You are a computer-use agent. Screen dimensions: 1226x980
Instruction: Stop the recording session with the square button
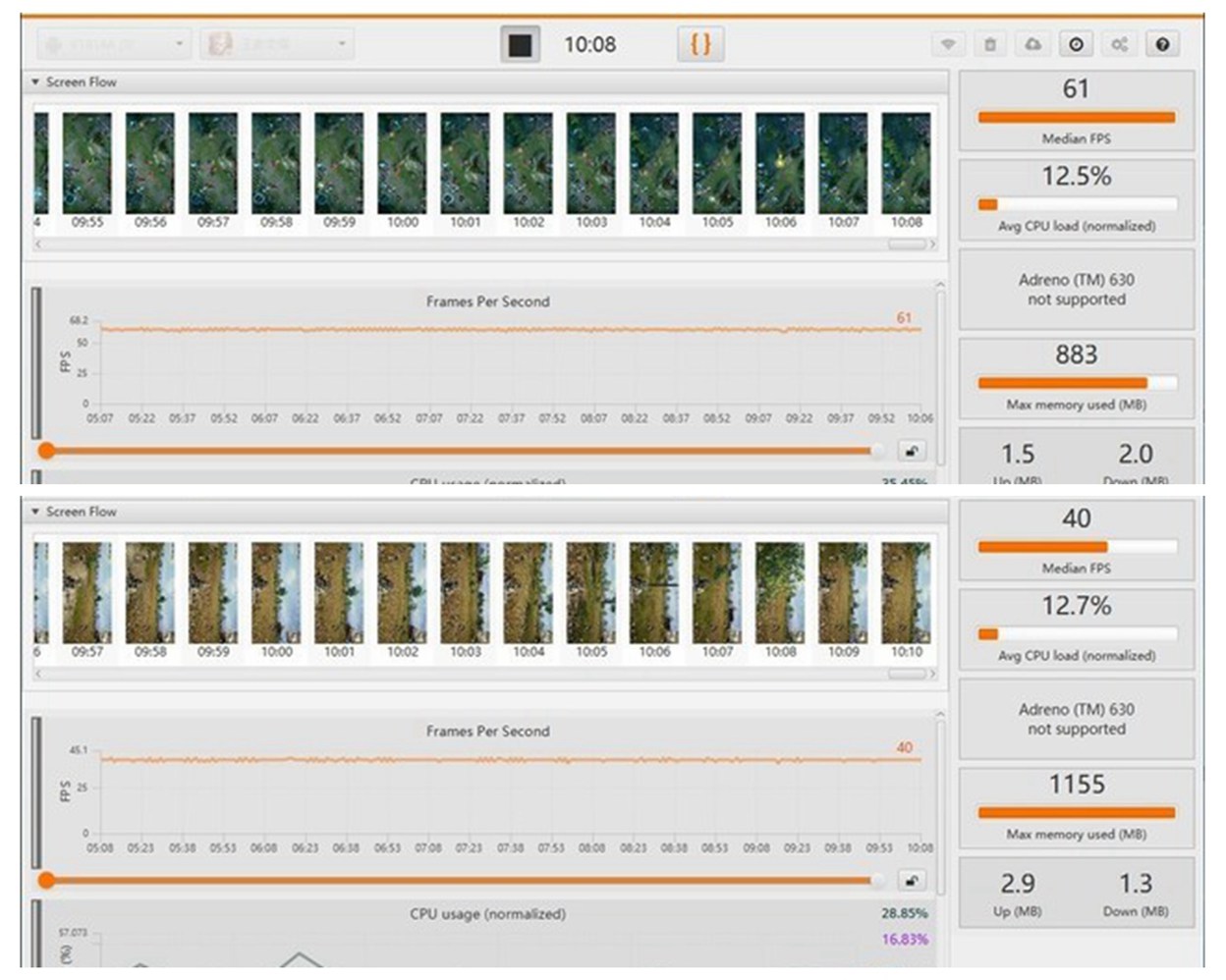pyautogui.click(x=520, y=44)
